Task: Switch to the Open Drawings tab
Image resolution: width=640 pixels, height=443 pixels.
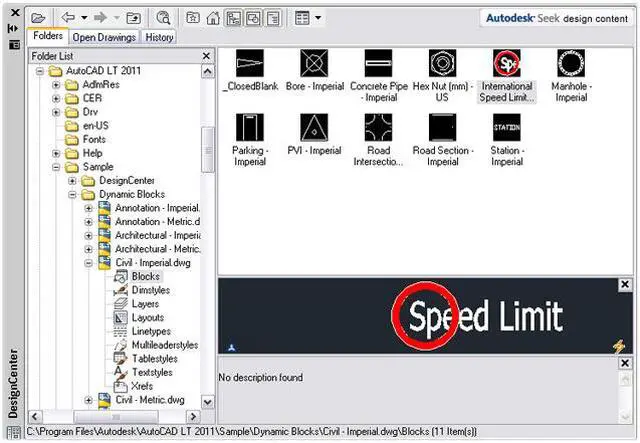Action: (x=104, y=37)
